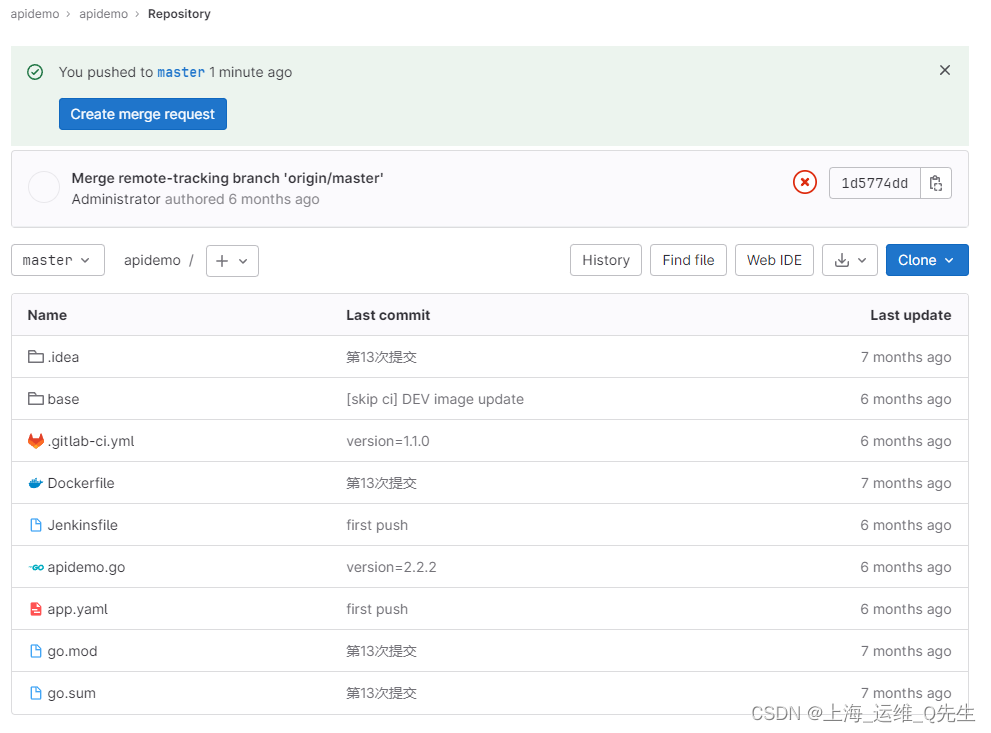
Task: Click the 'version=1.1.0' commit message
Action: [387, 441]
